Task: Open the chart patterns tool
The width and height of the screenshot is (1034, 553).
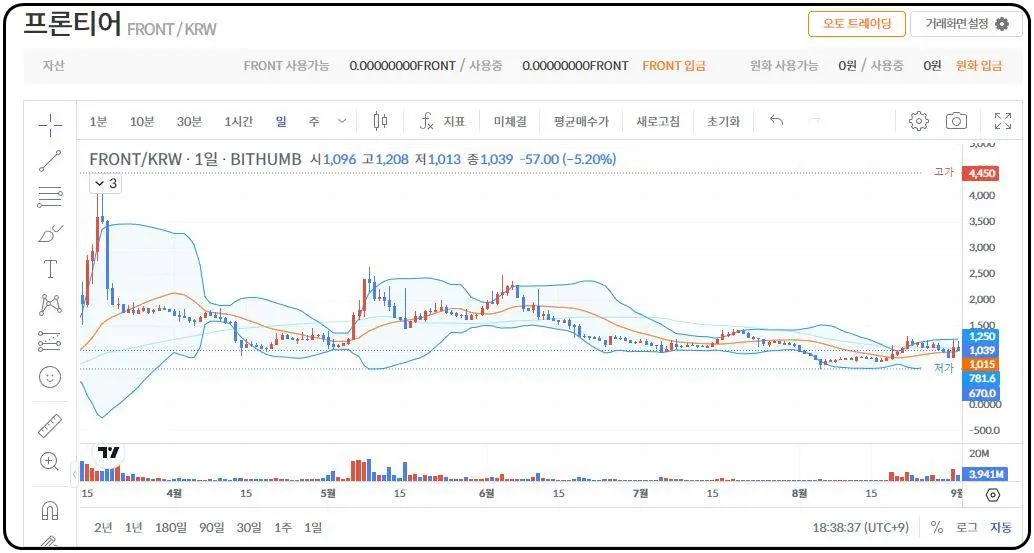Action: click(50, 305)
